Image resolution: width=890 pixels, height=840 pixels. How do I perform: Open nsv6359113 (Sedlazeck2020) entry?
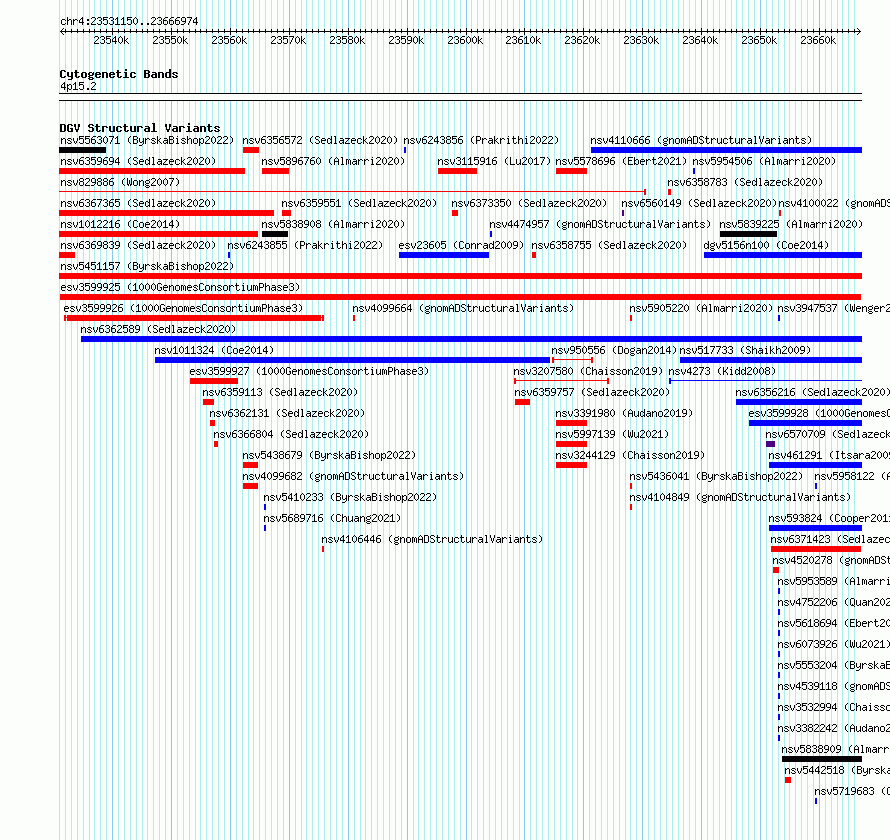[x=280, y=392]
